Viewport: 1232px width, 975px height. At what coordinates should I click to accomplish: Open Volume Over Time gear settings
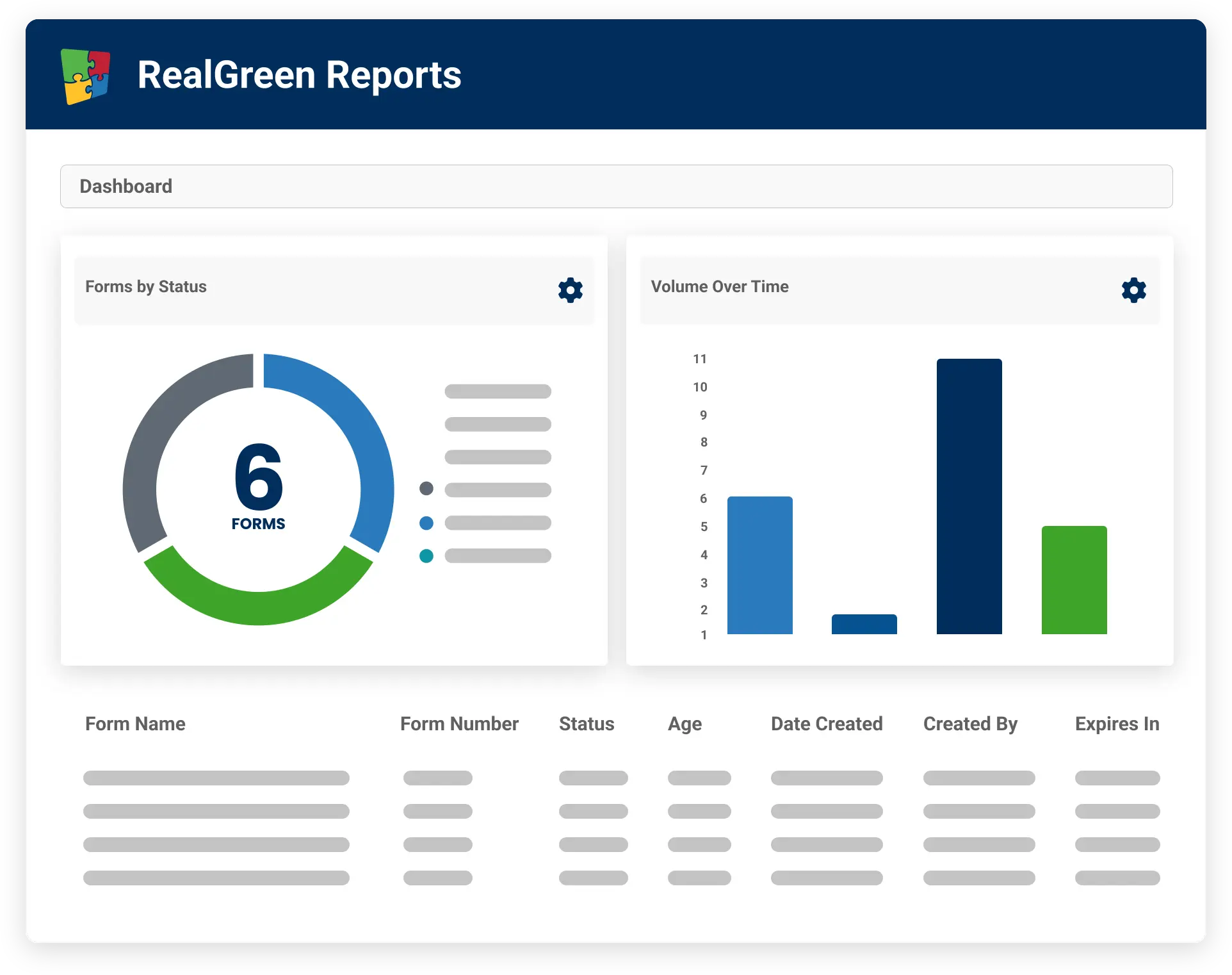[1133, 290]
